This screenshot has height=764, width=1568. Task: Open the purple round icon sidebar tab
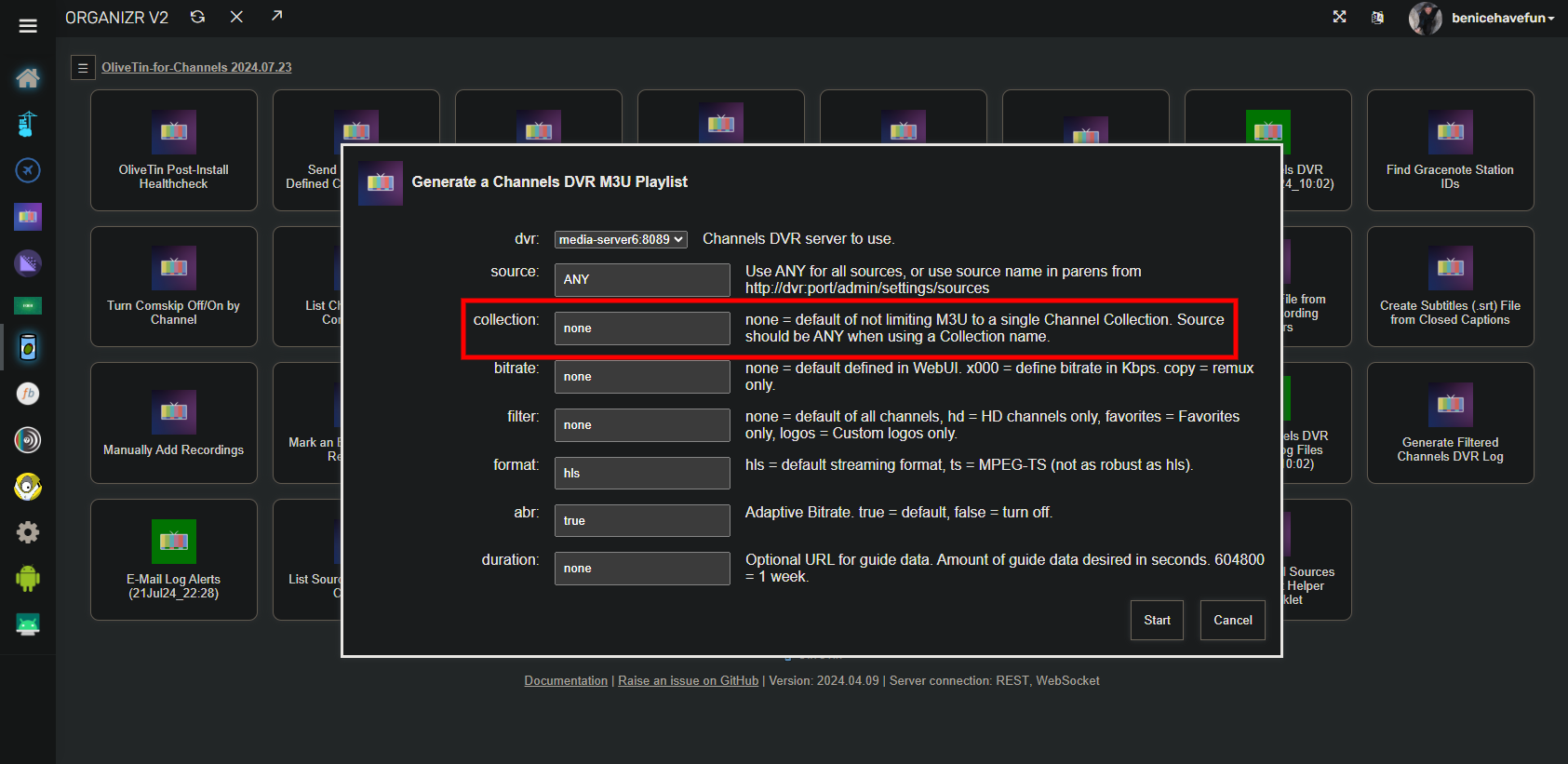pyautogui.click(x=28, y=263)
